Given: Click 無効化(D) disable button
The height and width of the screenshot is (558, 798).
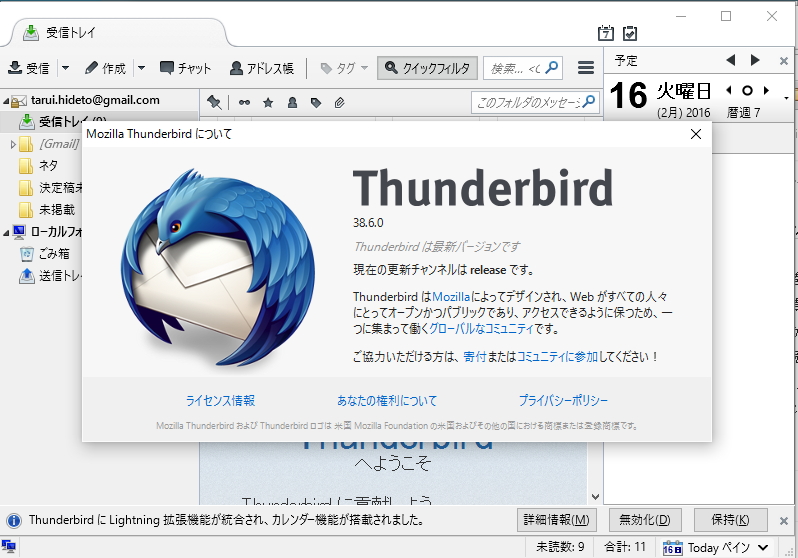Looking at the screenshot, I should click(x=644, y=520).
